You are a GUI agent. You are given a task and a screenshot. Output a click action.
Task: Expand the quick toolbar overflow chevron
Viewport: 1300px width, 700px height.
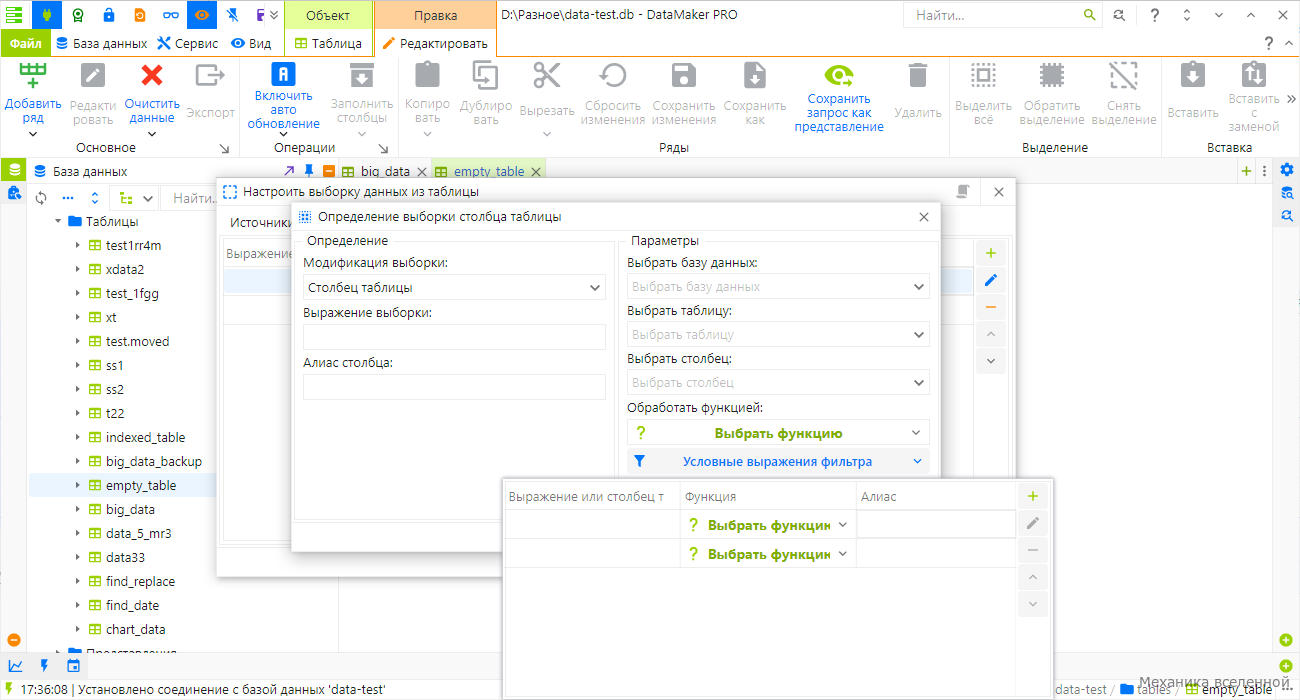click(273, 15)
